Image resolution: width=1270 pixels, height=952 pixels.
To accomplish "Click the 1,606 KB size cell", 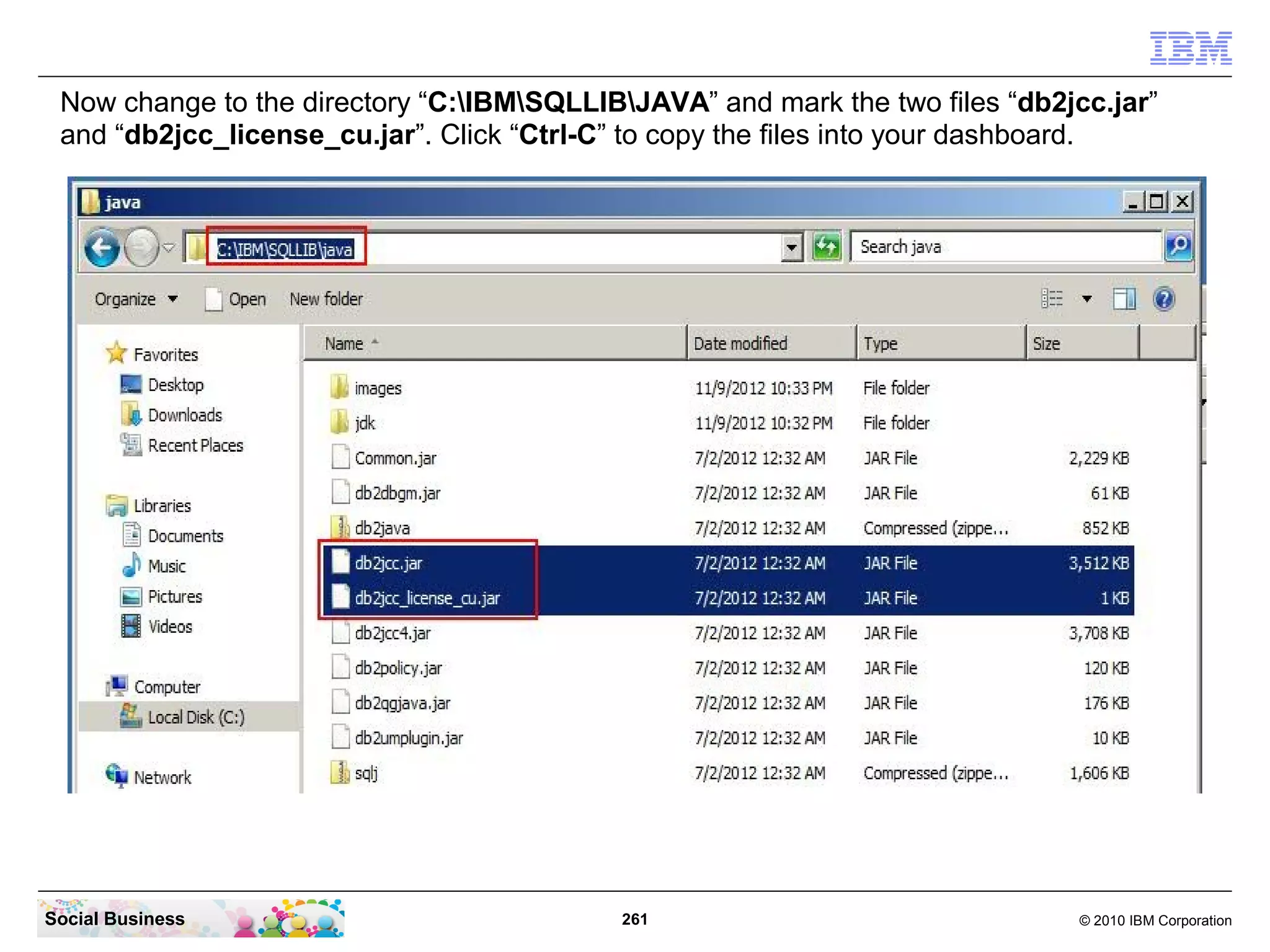I will [1099, 773].
